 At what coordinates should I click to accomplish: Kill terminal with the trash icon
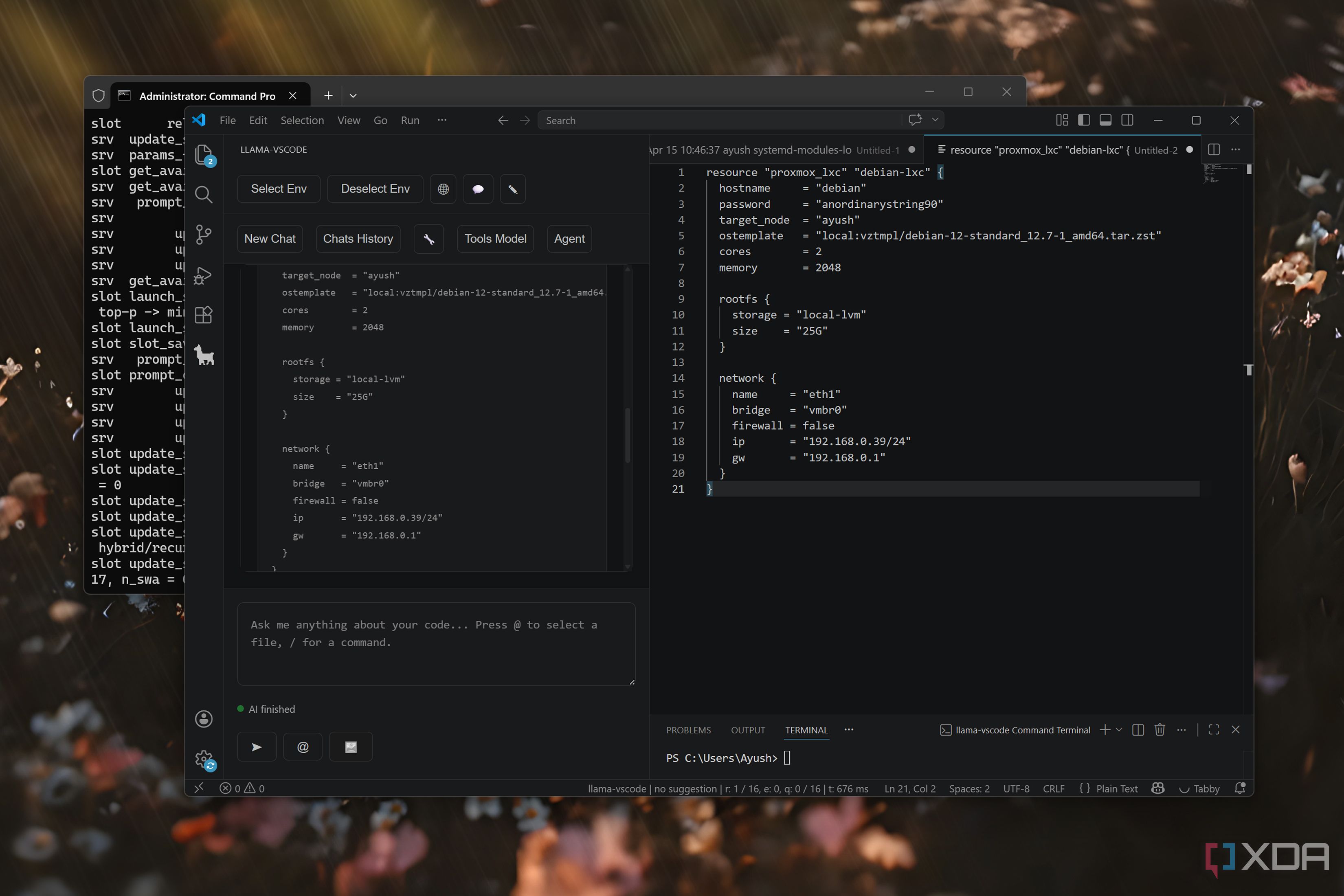[x=1160, y=730]
